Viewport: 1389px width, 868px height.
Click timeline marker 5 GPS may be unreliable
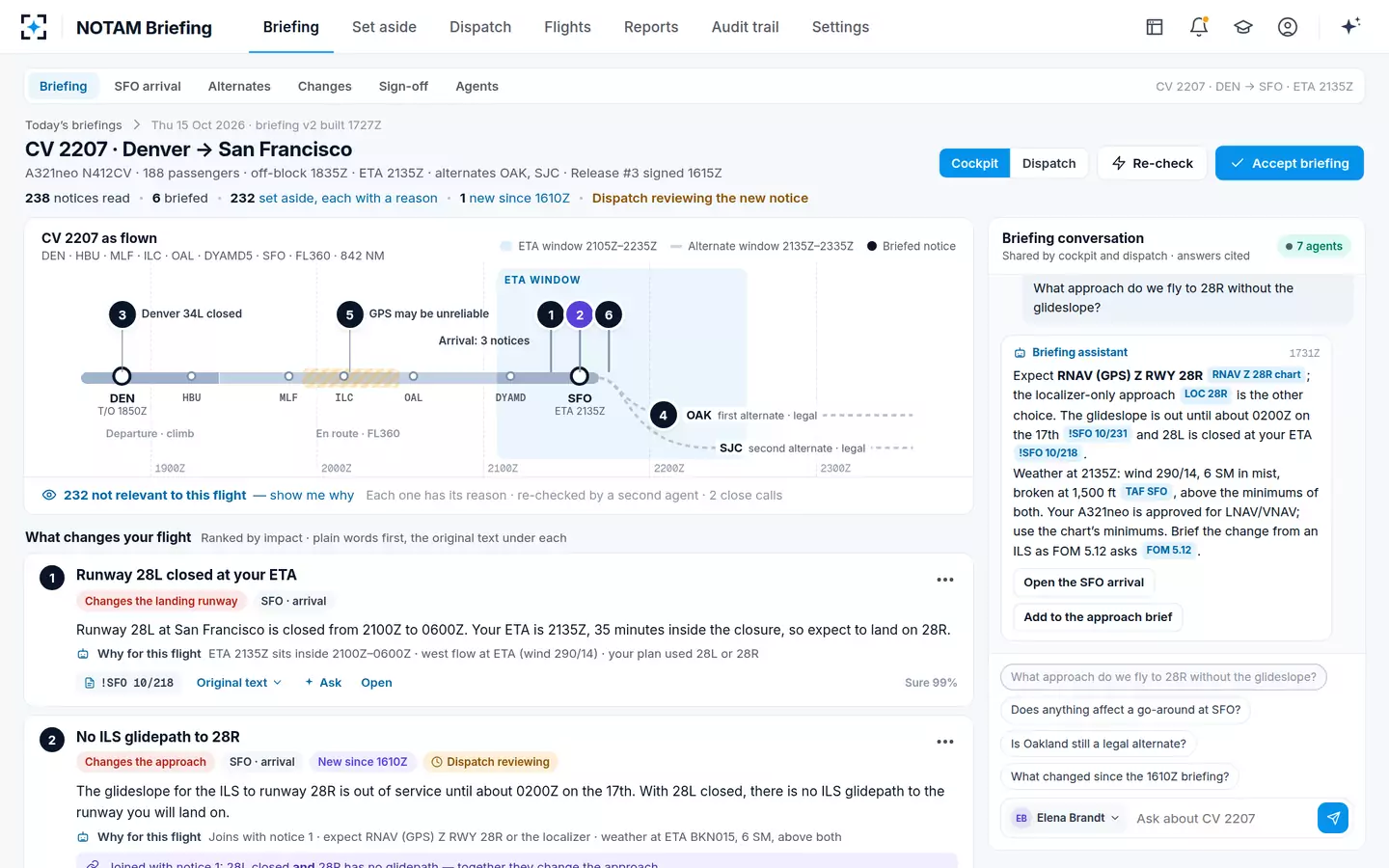[x=349, y=314]
